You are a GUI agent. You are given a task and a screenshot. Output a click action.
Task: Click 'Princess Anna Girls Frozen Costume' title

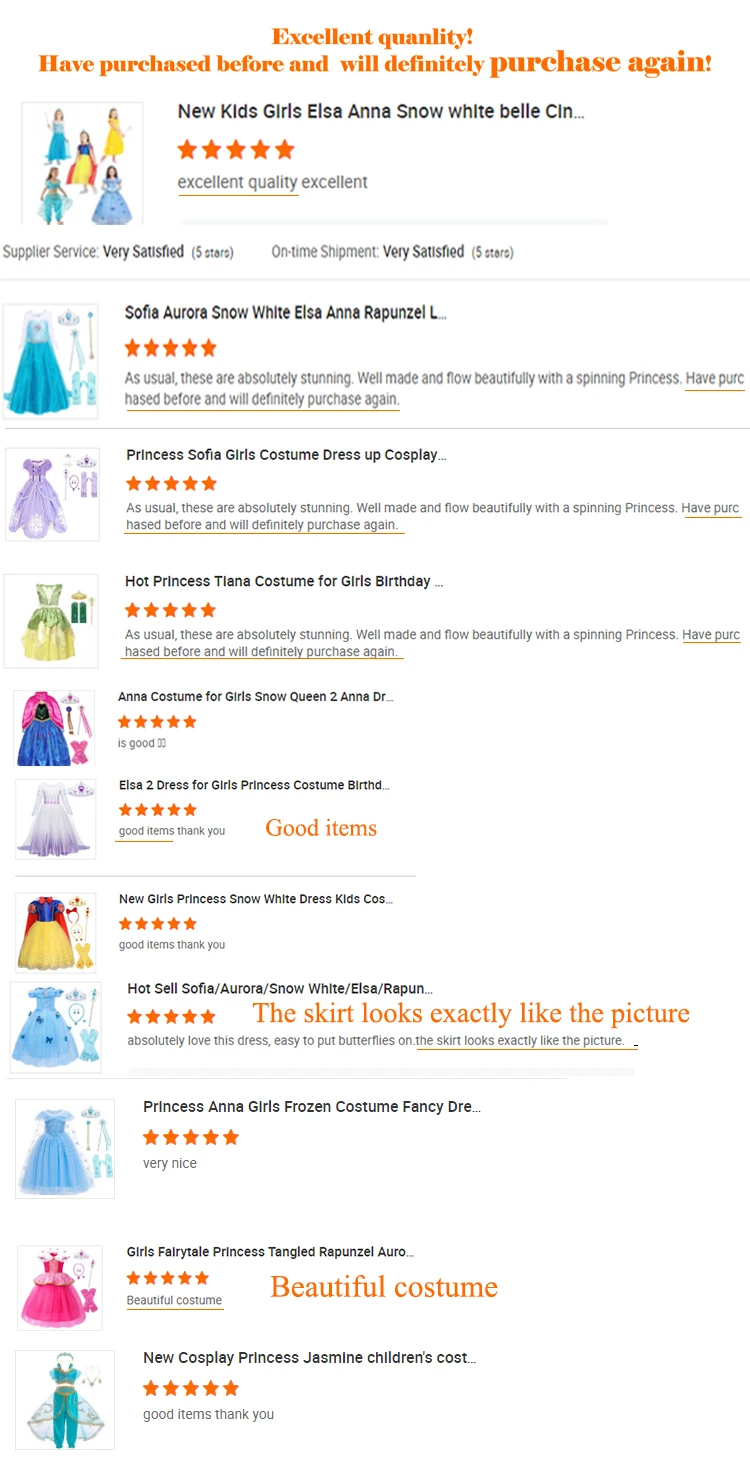pos(312,1107)
